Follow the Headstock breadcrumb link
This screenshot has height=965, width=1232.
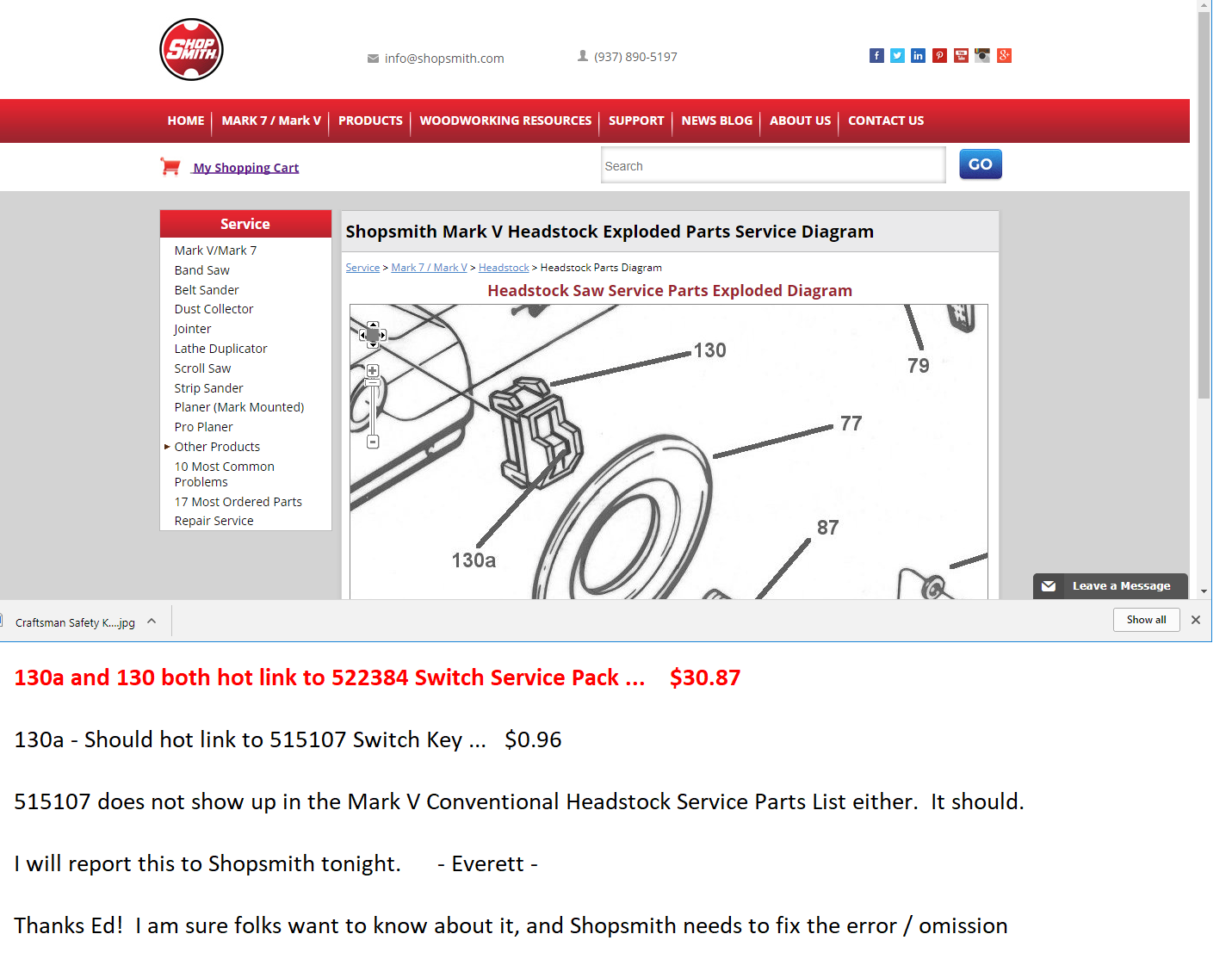tap(504, 268)
